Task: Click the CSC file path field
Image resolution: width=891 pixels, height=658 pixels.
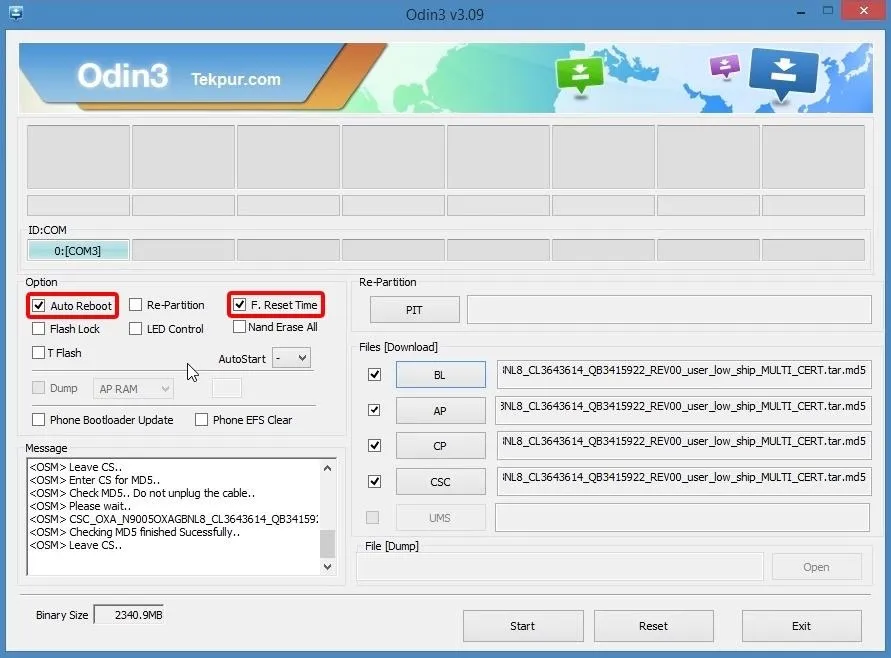Action: tap(684, 481)
